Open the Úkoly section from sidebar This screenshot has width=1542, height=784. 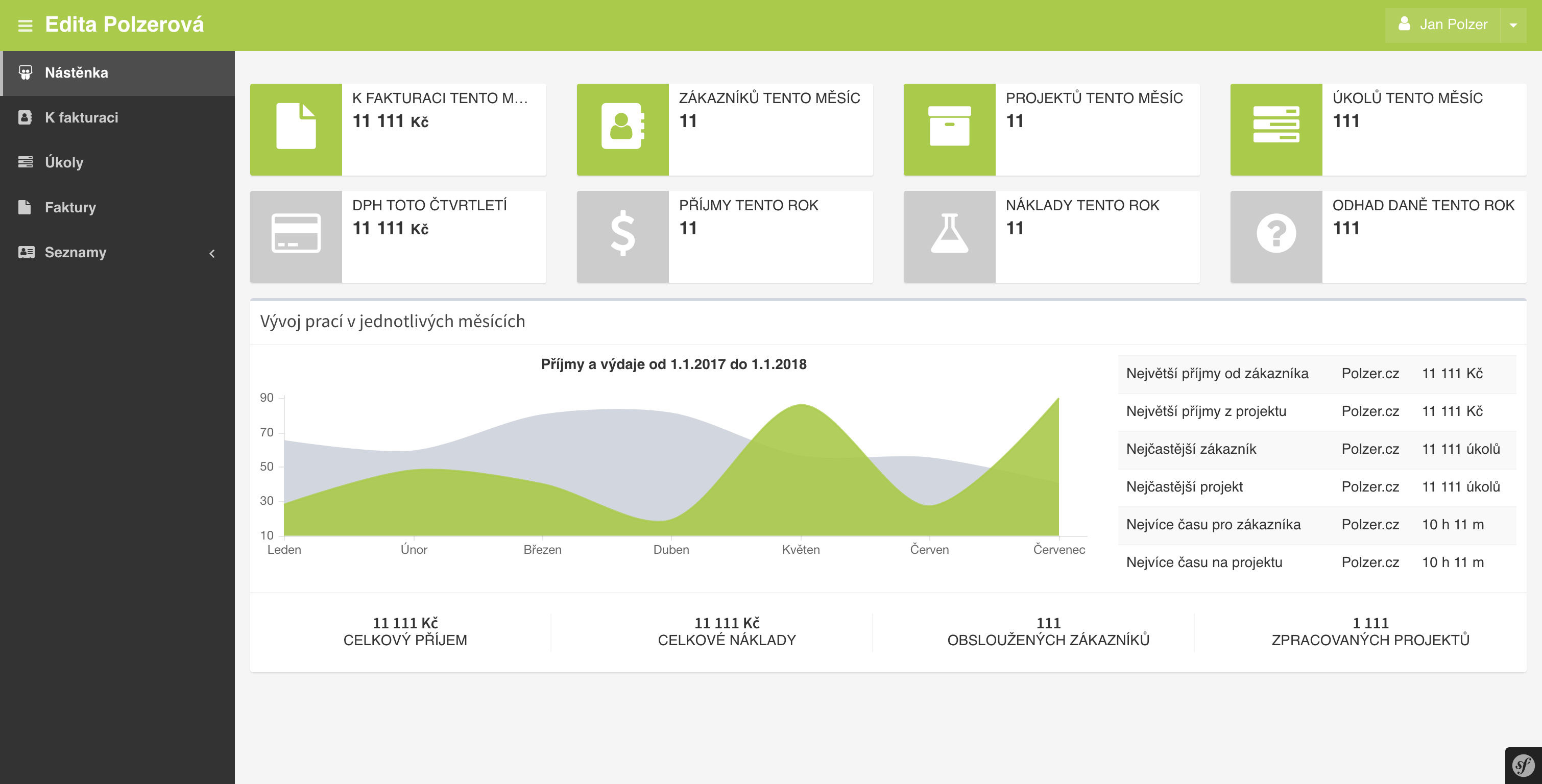tap(64, 162)
